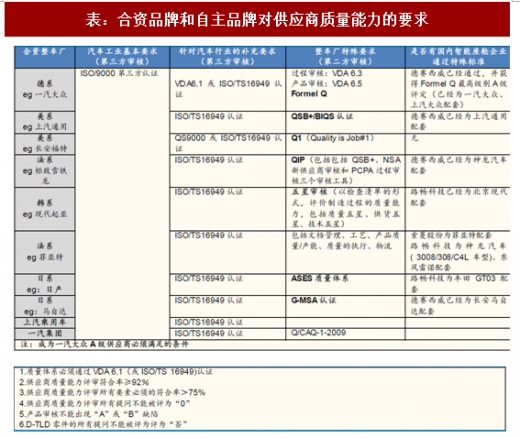This screenshot has height=438, width=520.
Task: Click the note 成为一汽大众 A 级供应商必须满足的条件
Action: (x=104, y=344)
